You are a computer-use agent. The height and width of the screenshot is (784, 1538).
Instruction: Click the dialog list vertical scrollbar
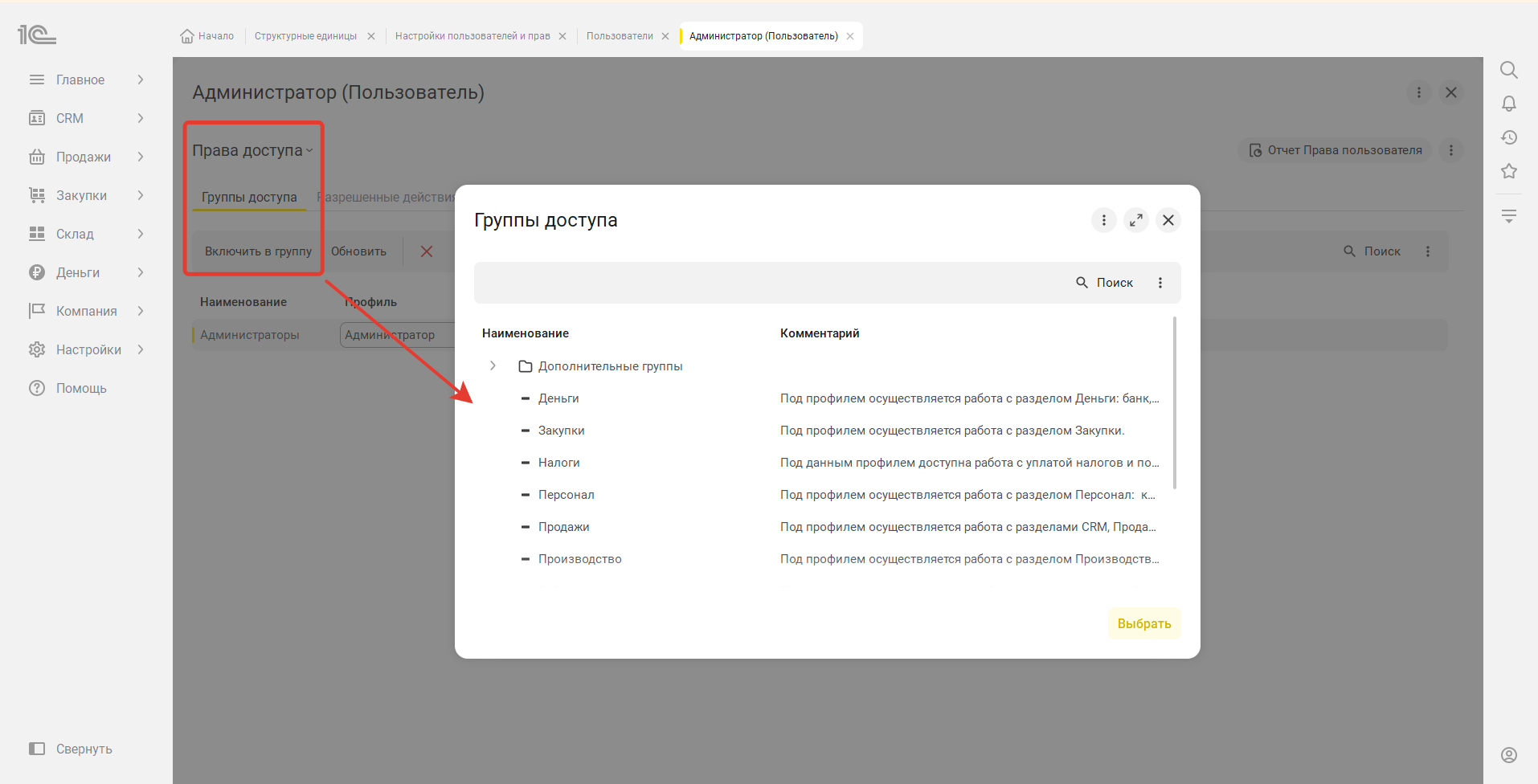pyautogui.click(x=1175, y=402)
